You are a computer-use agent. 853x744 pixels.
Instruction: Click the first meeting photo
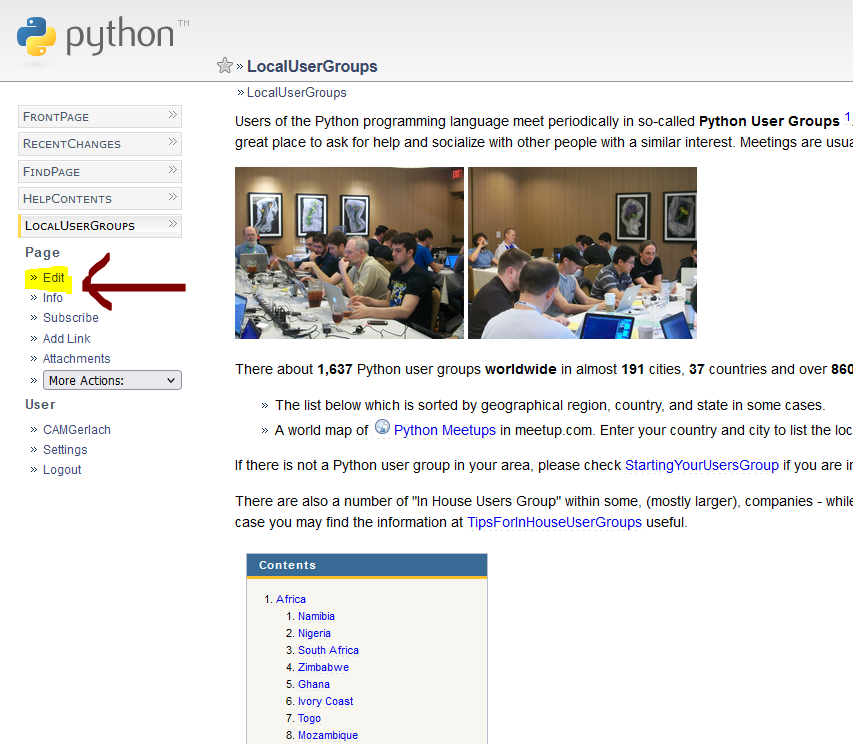click(x=349, y=253)
